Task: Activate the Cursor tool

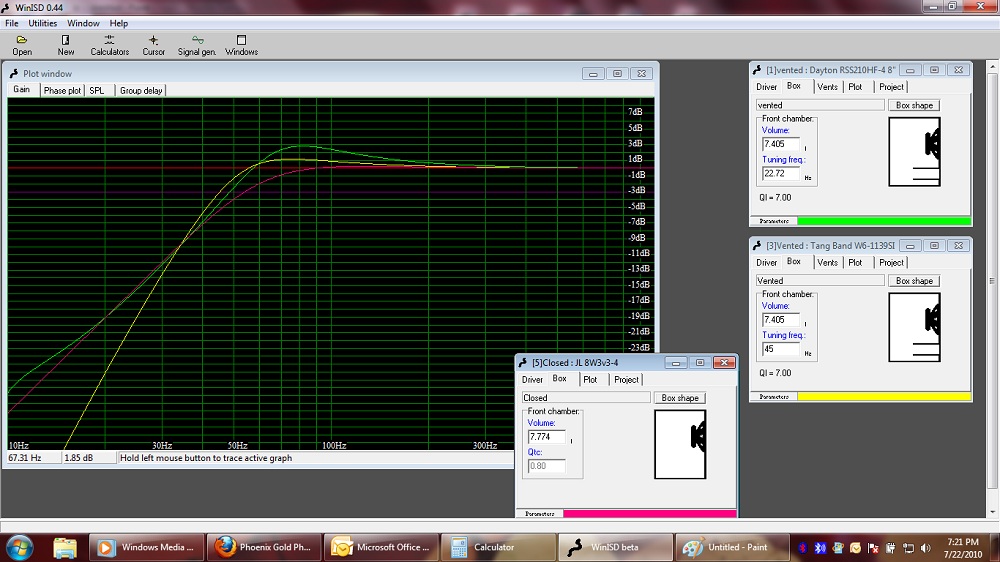Action: [153, 45]
